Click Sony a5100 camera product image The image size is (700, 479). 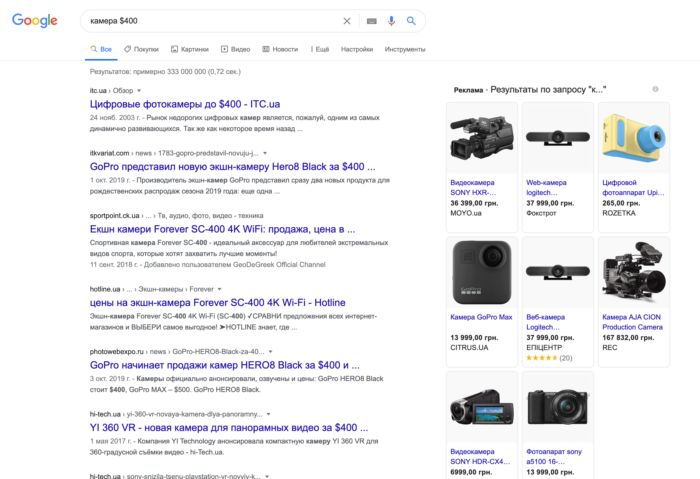click(558, 407)
